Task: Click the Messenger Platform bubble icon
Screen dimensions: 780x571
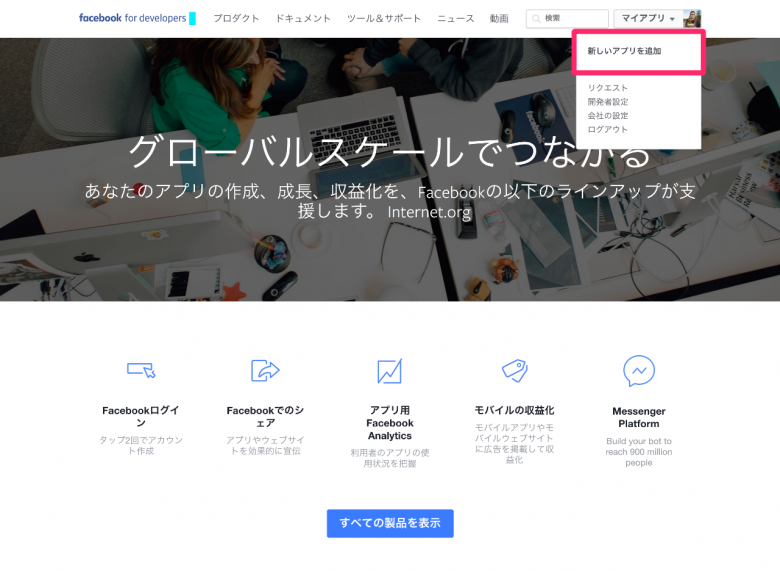Action: click(639, 371)
